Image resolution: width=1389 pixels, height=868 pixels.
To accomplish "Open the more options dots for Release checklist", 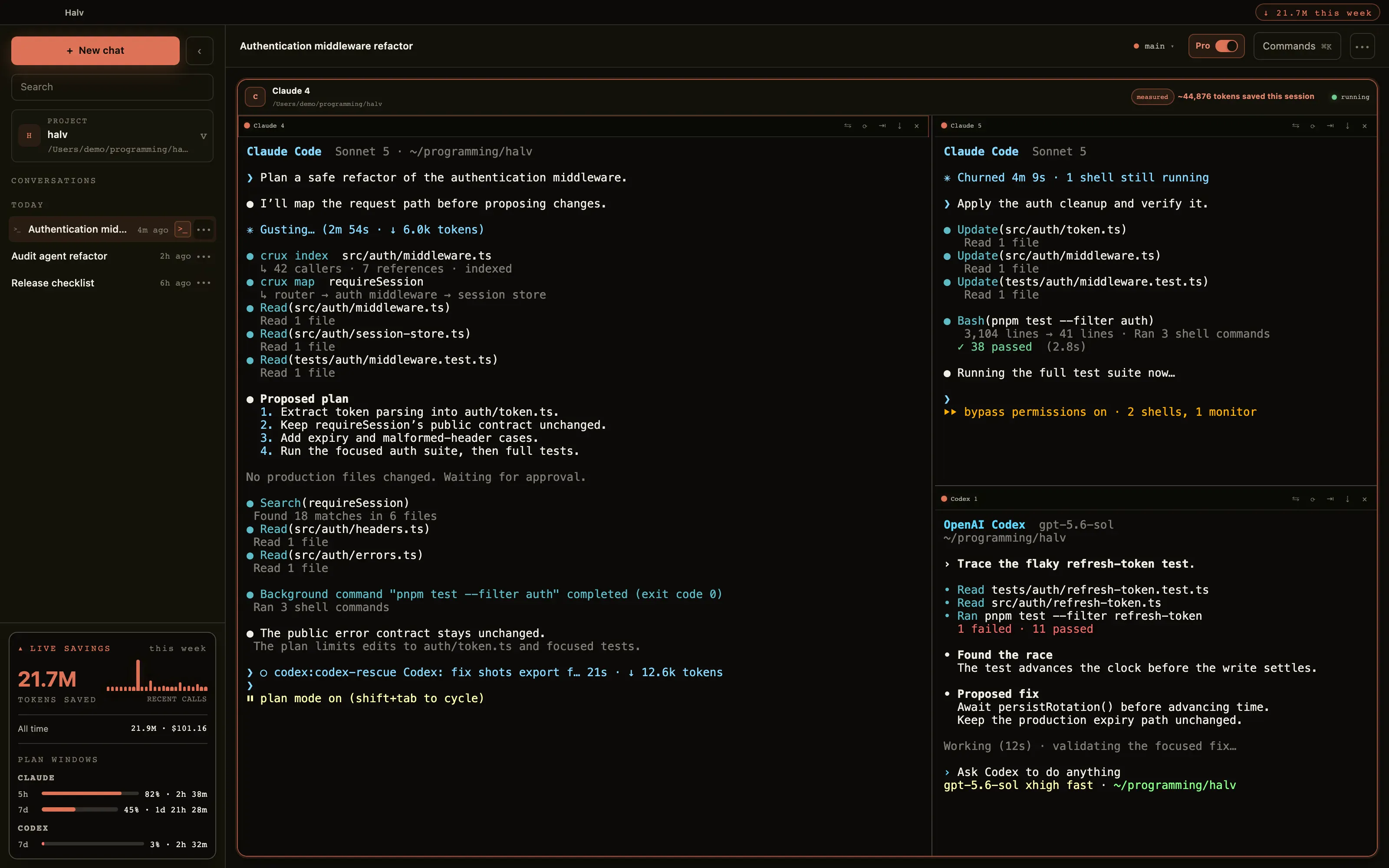I will [204, 283].
